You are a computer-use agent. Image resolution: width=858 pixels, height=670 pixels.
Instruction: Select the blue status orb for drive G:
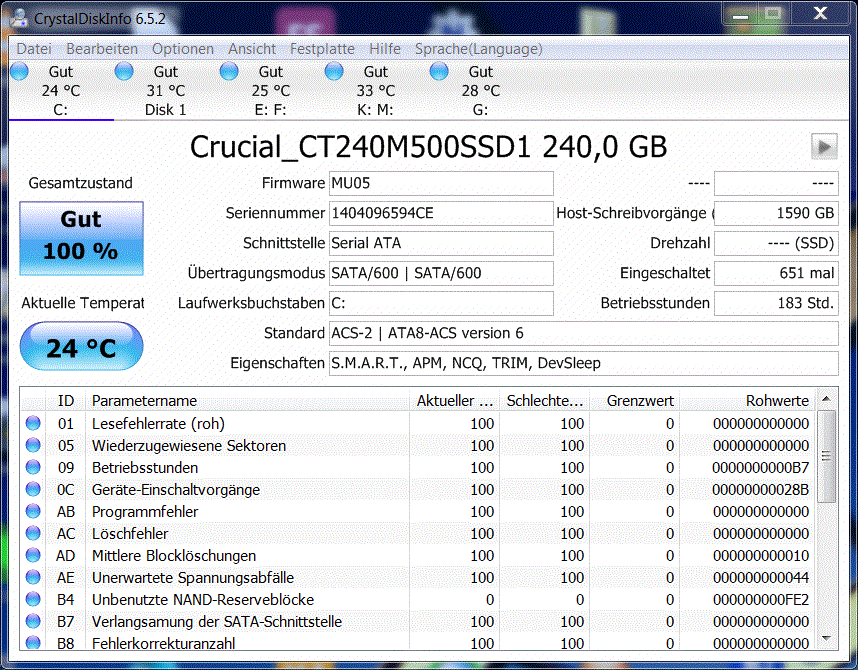pyautogui.click(x=439, y=71)
